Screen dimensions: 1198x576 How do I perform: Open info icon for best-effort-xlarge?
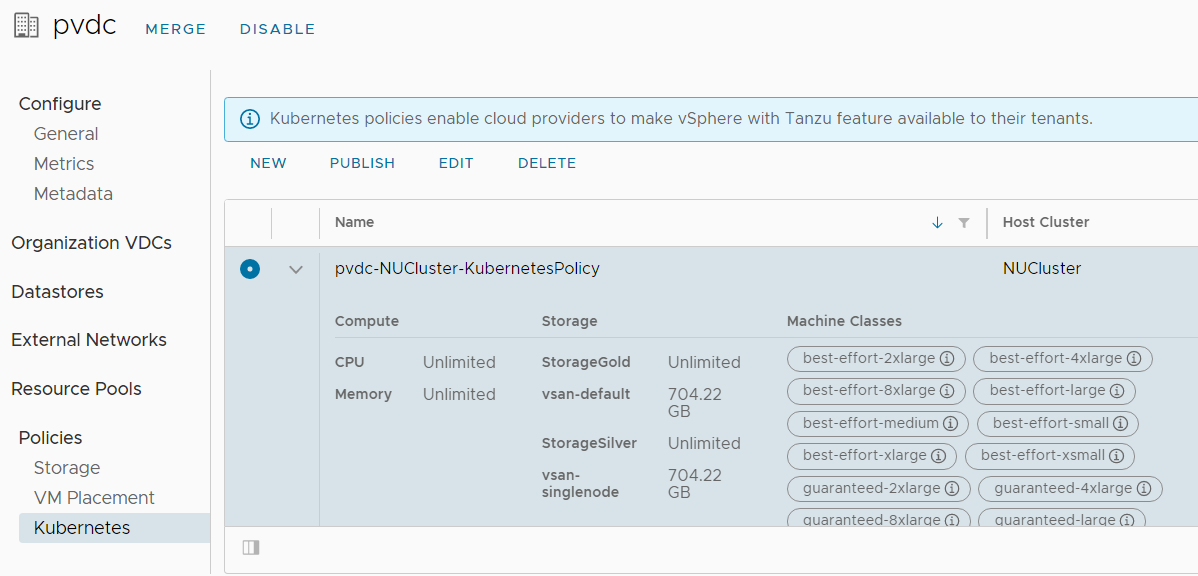937,456
